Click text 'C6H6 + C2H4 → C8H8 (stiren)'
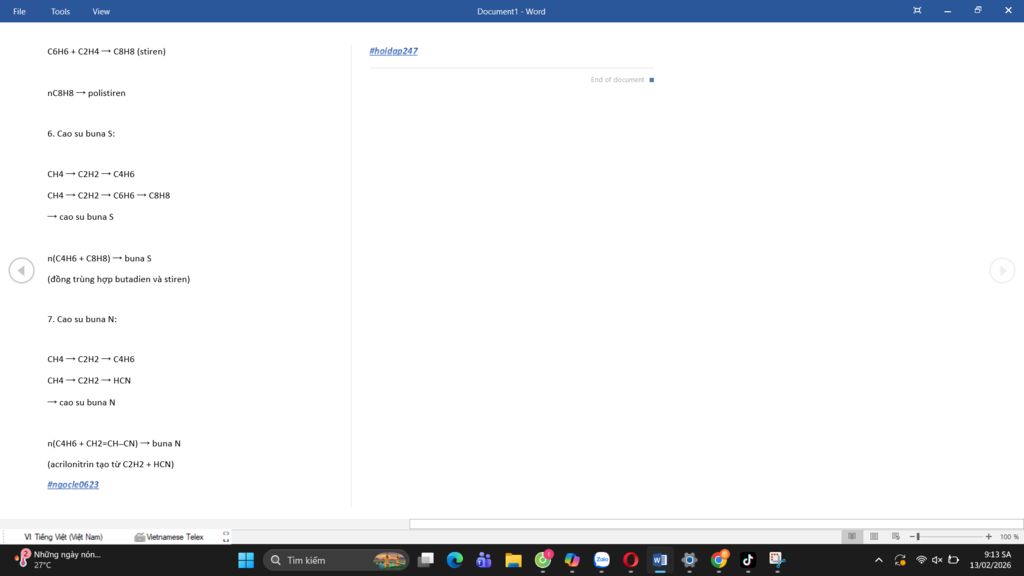 click(x=106, y=51)
